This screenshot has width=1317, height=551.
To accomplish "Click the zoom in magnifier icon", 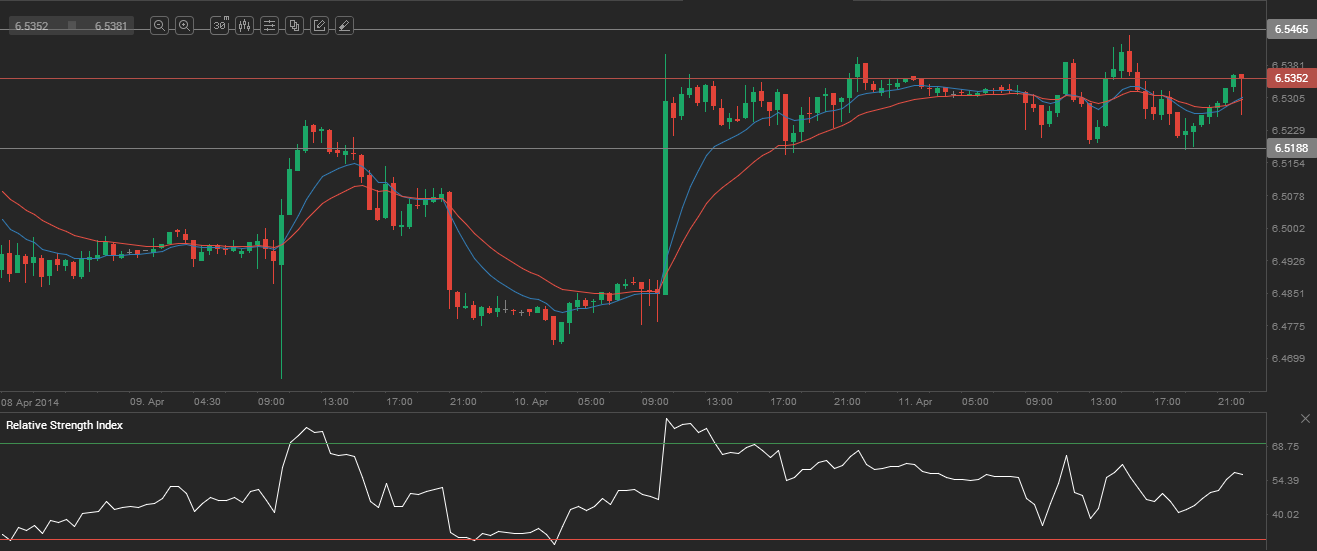I will pos(184,26).
